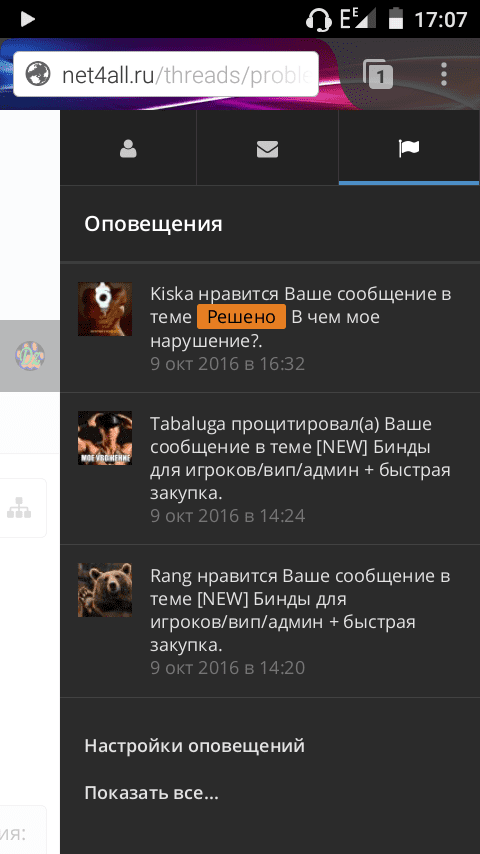This screenshot has height=854, width=480.
Task: Tap the headset icon in status bar
Action: coord(319,20)
